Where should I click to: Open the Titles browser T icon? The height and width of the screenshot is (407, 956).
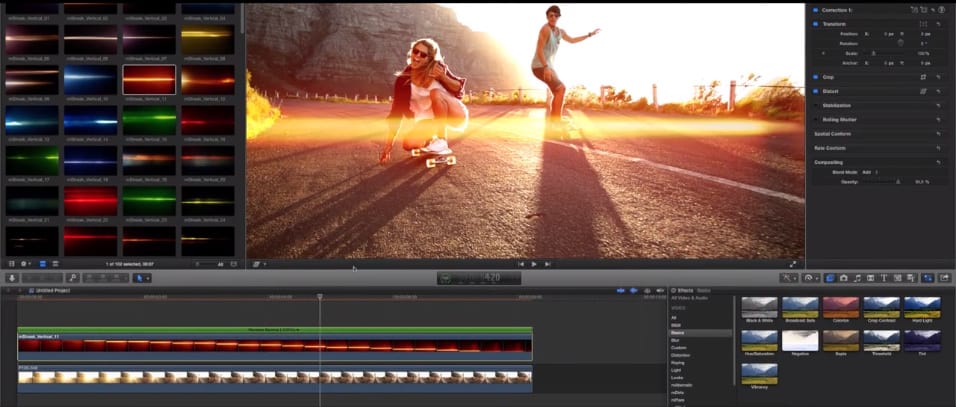point(884,278)
